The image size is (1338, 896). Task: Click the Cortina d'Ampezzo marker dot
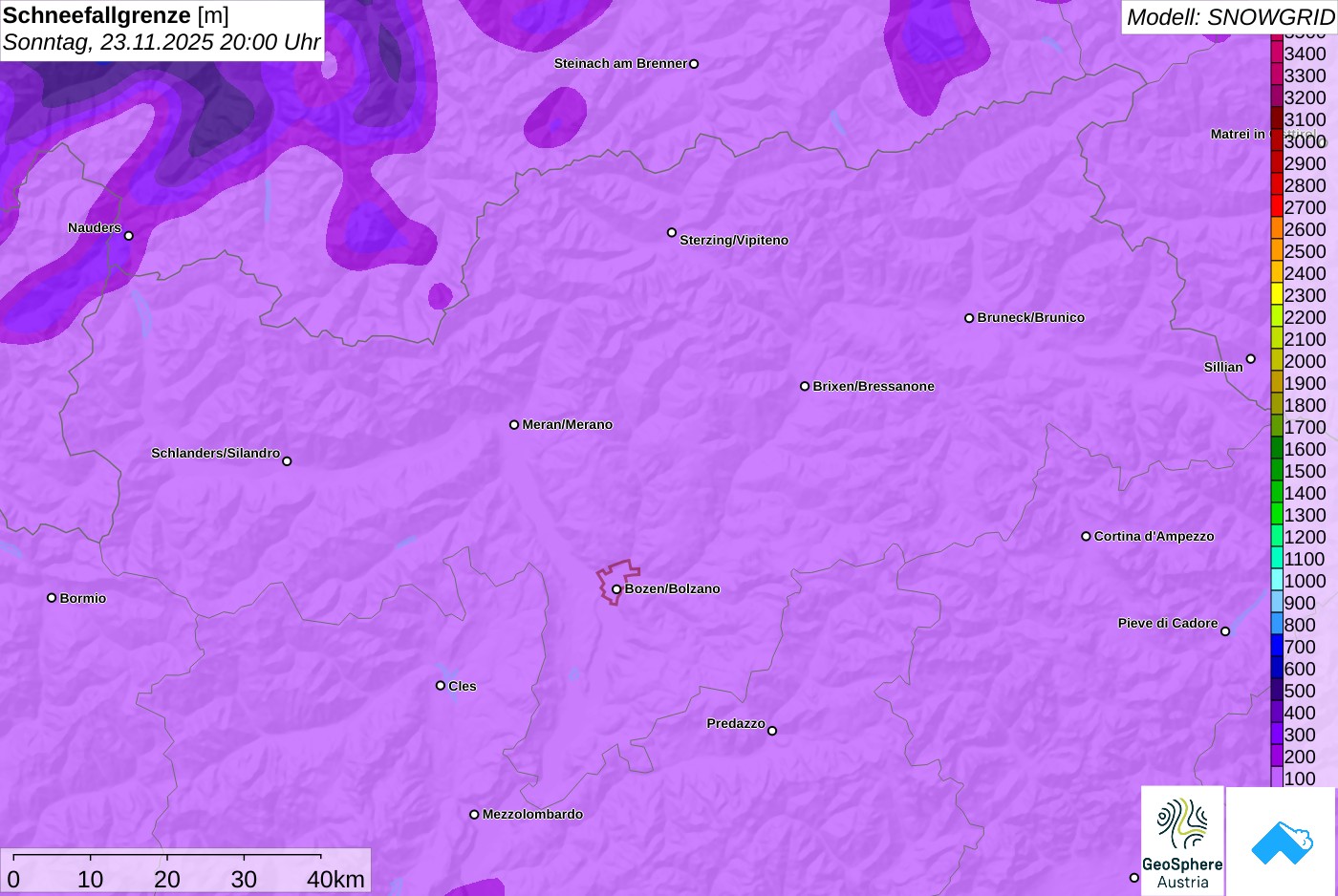click(x=1086, y=537)
